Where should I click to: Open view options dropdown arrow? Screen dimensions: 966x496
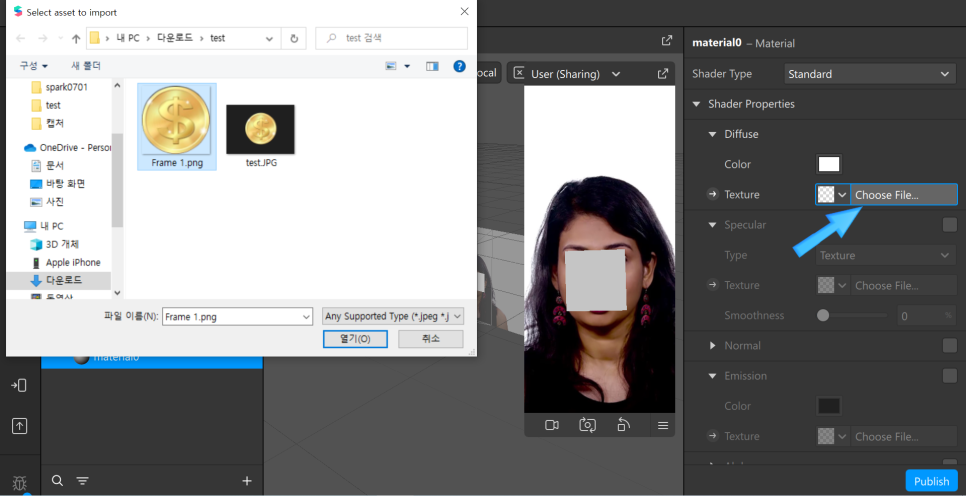[x=407, y=66]
